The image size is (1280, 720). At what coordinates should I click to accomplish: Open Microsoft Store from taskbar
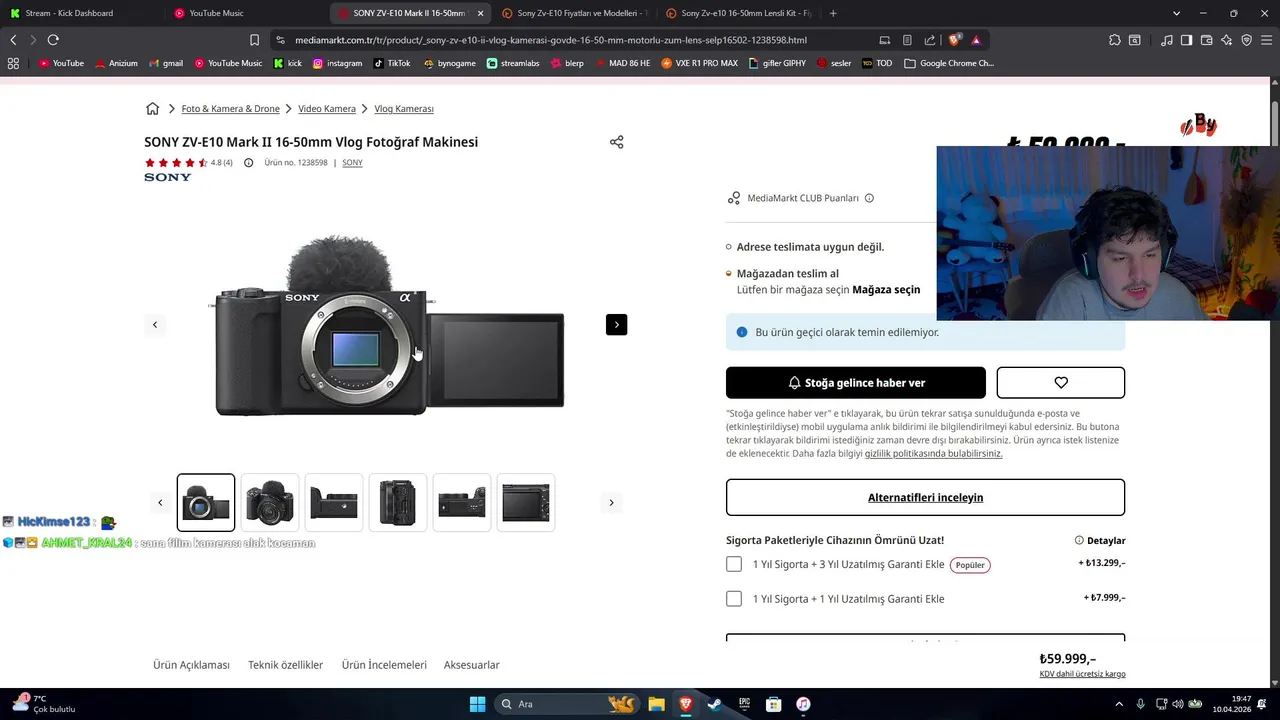773,704
